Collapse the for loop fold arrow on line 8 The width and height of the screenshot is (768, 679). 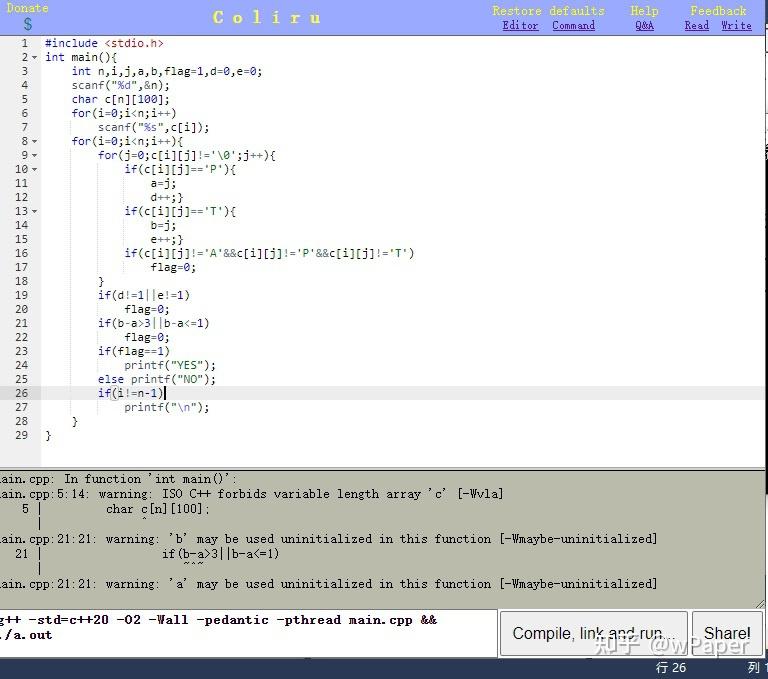34,142
